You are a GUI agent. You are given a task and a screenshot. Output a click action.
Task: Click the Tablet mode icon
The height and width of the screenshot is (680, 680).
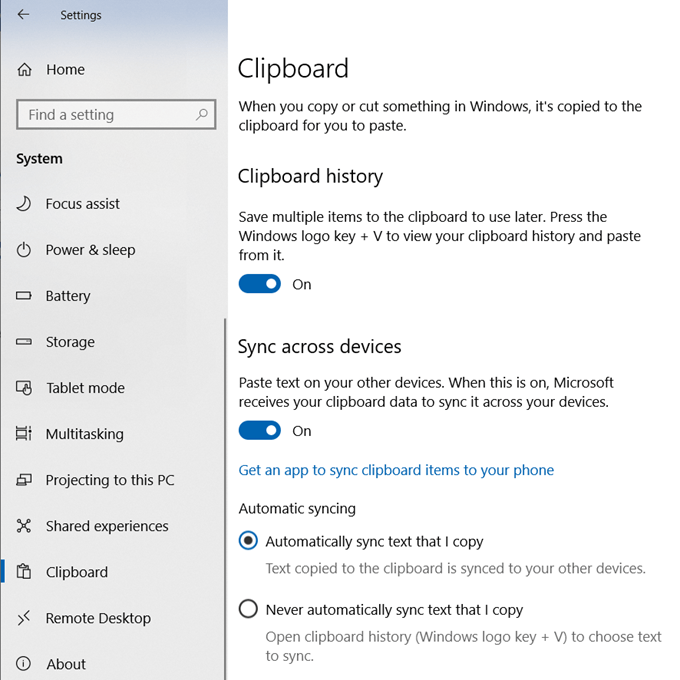[x=24, y=388]
